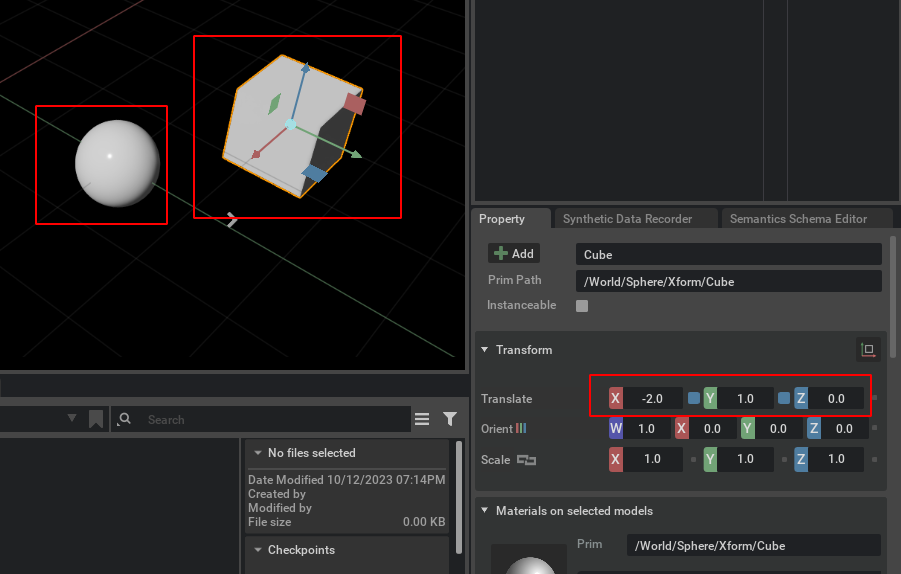The height and width of the screenshot is (574, 901).
Task: Toggle the Scale uniform link icon
Action: pos(526,460)
